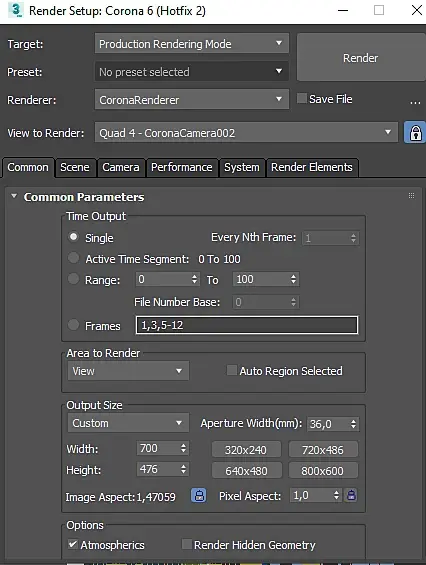The width and height of the screenshot is (426, 565).
Task: Check Auto Region Selected option
Action: pyautogui.click(x=231, y=370)
